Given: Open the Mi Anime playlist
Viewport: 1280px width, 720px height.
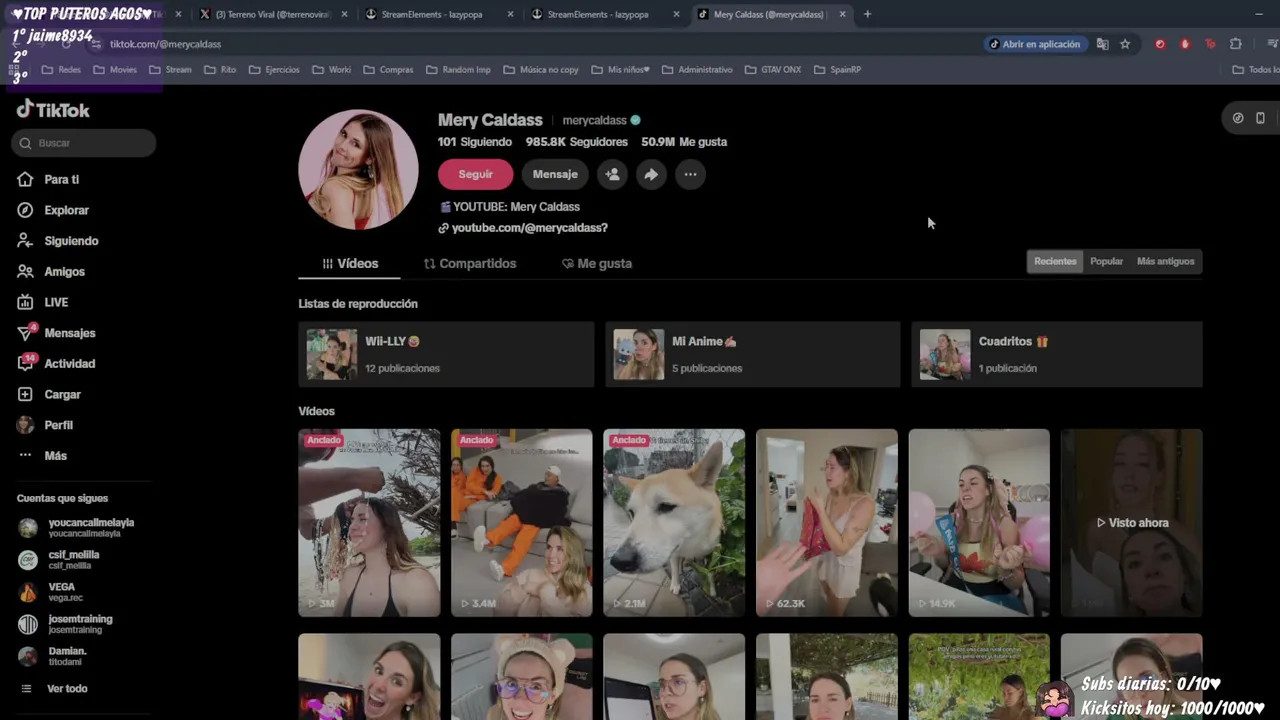Looking at the screenshot, I should (x=752, y=354).
